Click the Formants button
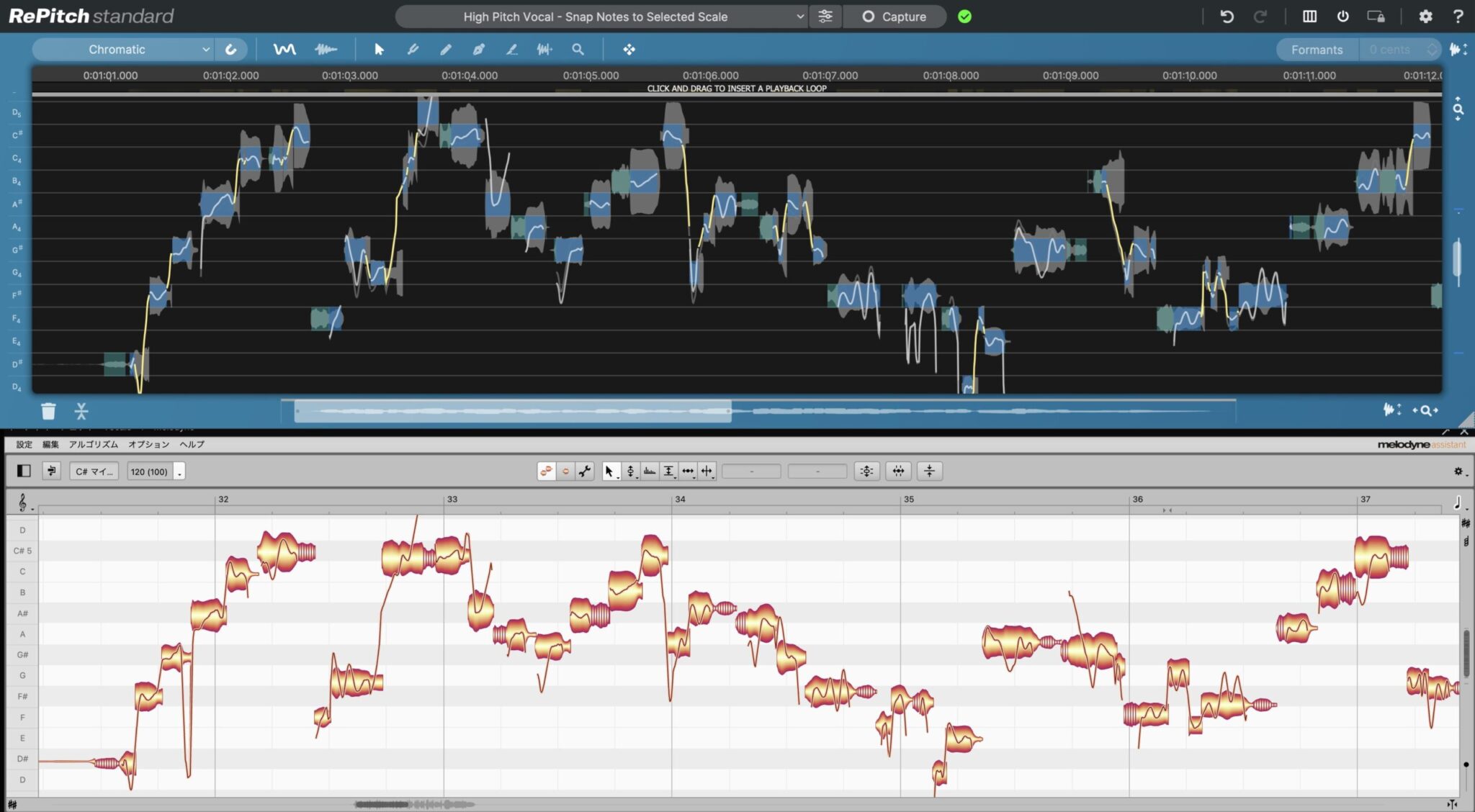 (x=1317, y=49)
